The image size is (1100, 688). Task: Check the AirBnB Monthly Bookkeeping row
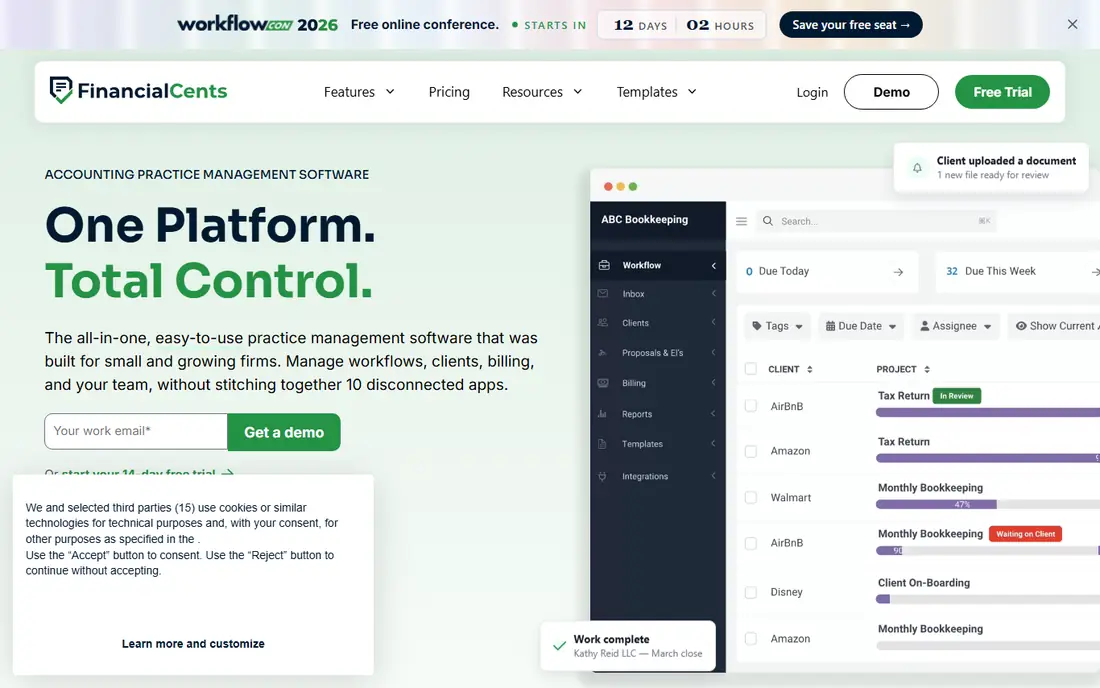click(x=751, y=543)
